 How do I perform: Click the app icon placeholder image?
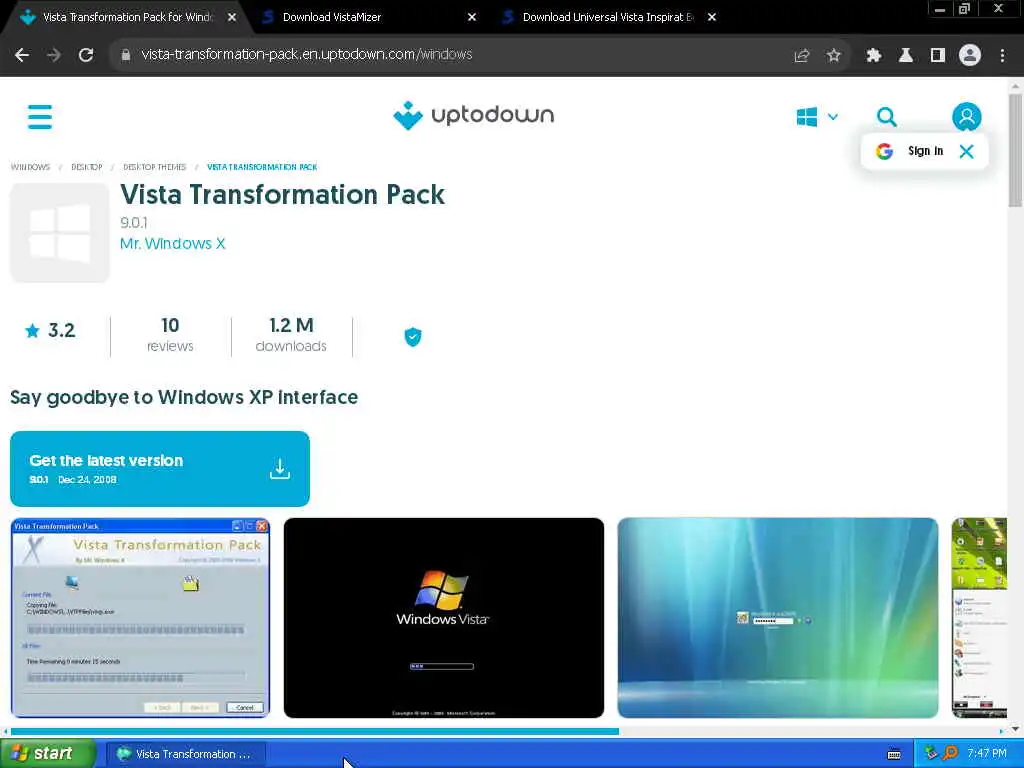coord(59,232)
